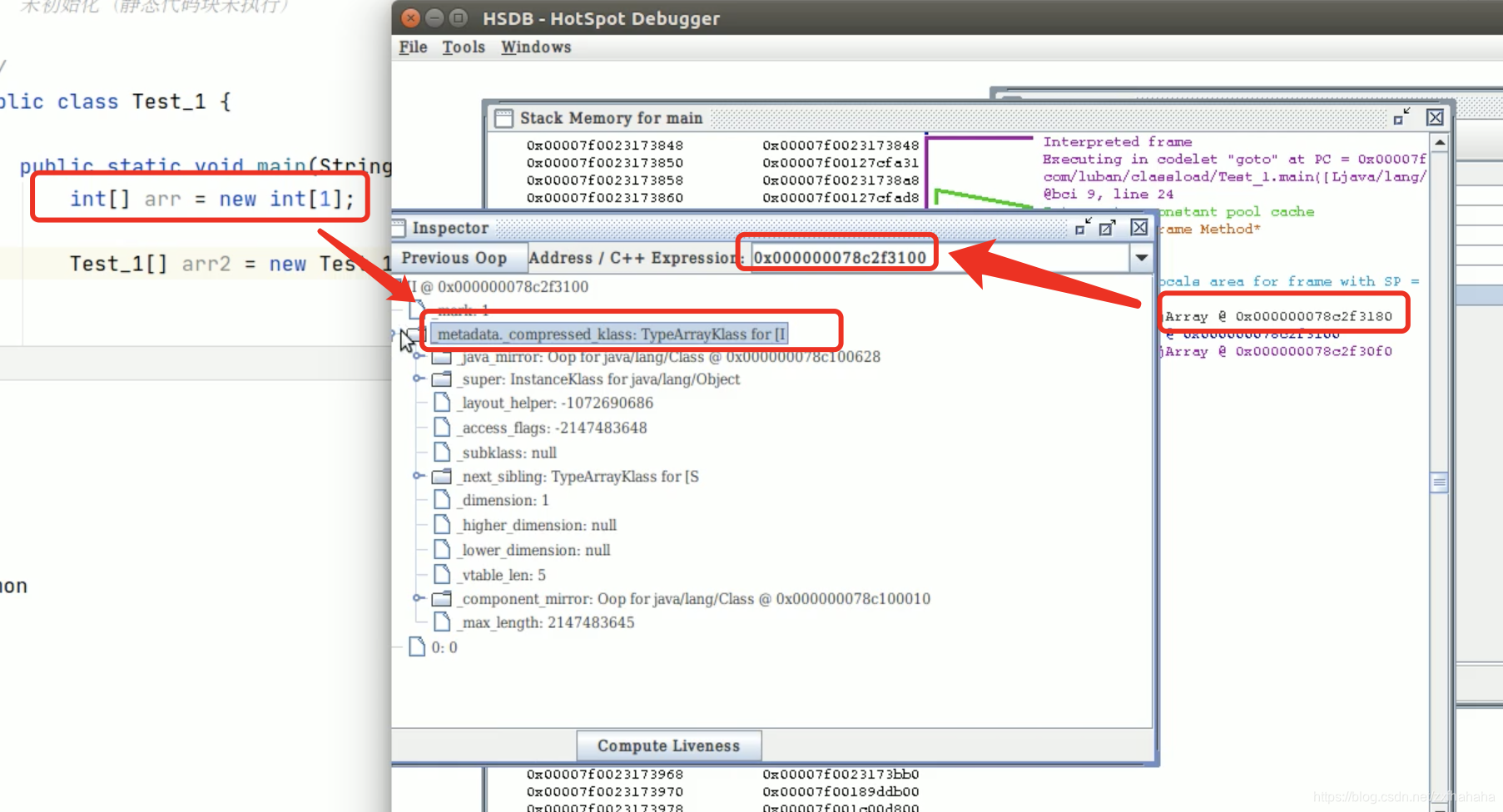Click the folder icon of _component_mirror
This screenshot has width=1503, height=812.
point(442,598)
